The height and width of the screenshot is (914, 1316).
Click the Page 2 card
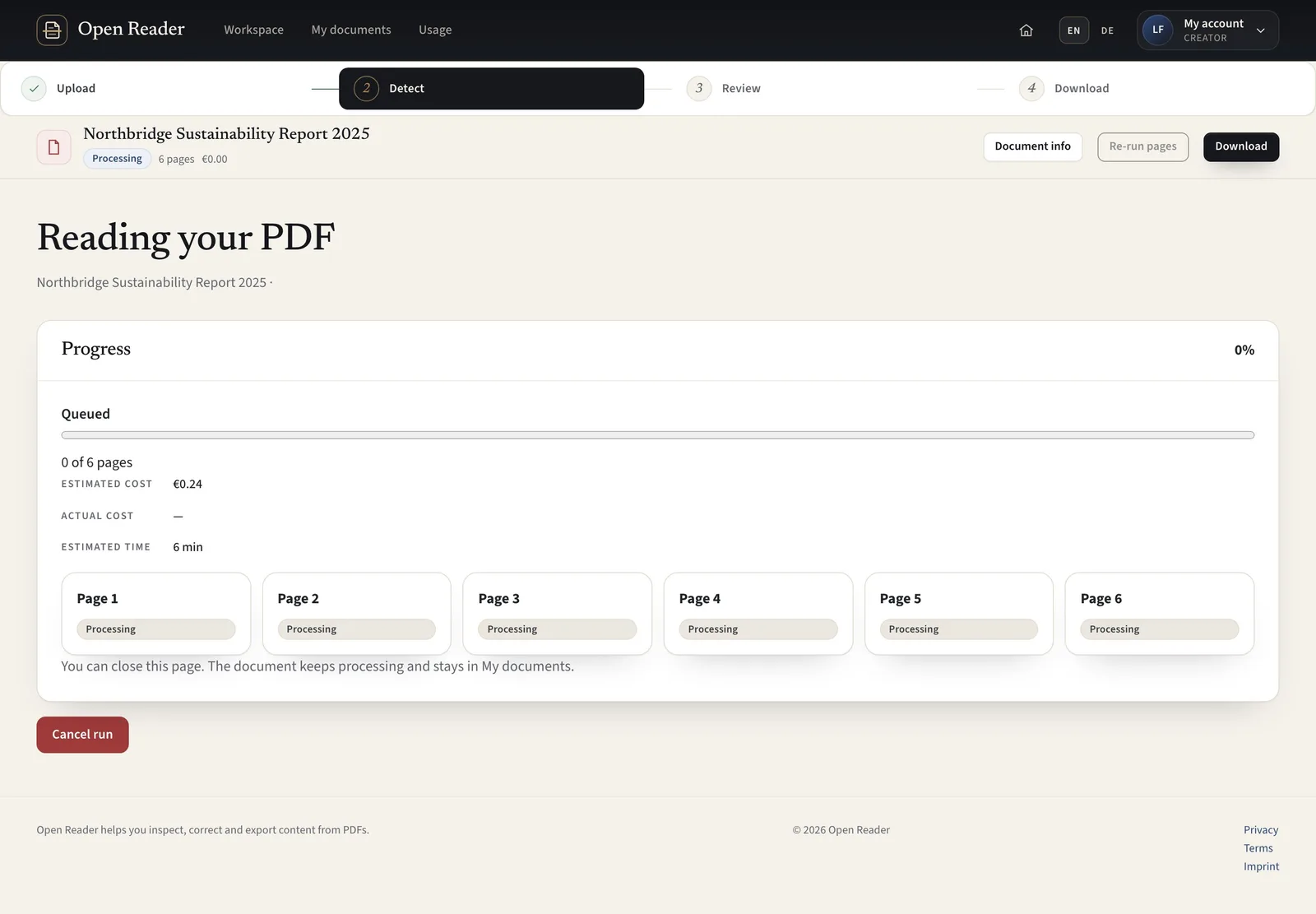356,614
